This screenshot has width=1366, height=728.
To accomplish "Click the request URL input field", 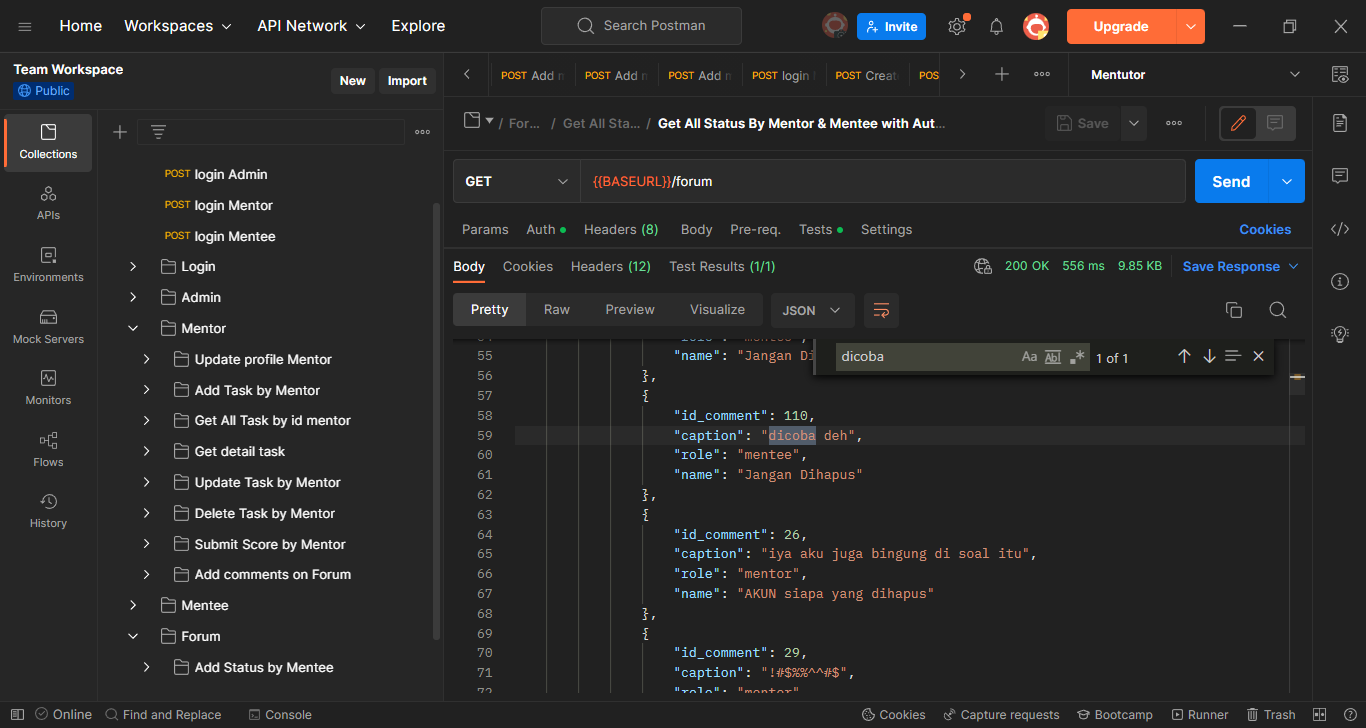I will click(880, 181).
